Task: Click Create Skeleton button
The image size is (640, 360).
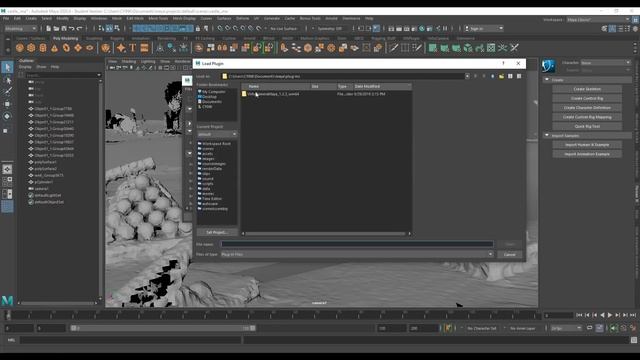Action: coord(587,89)
